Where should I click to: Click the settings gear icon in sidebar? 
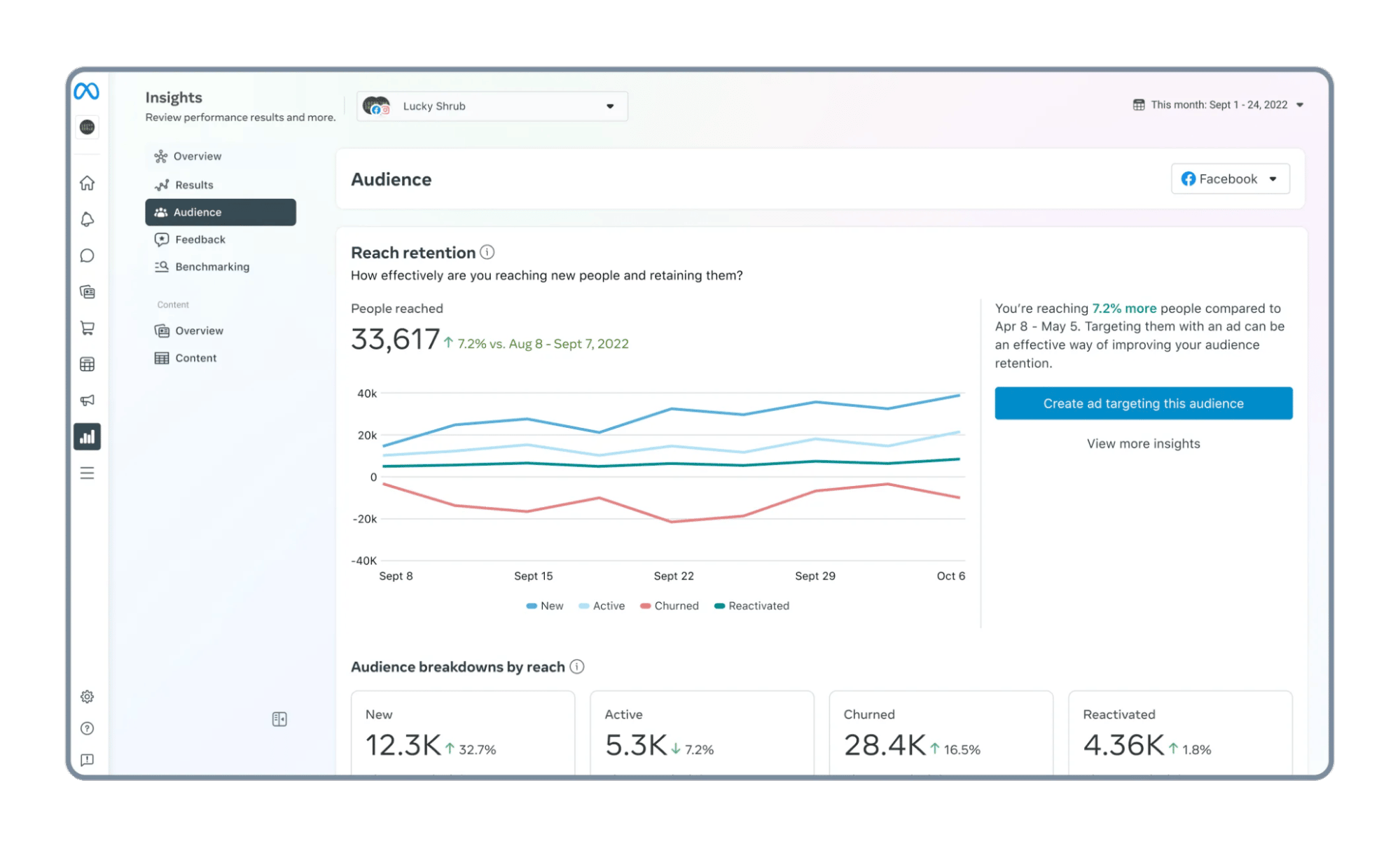click(87, 697)
